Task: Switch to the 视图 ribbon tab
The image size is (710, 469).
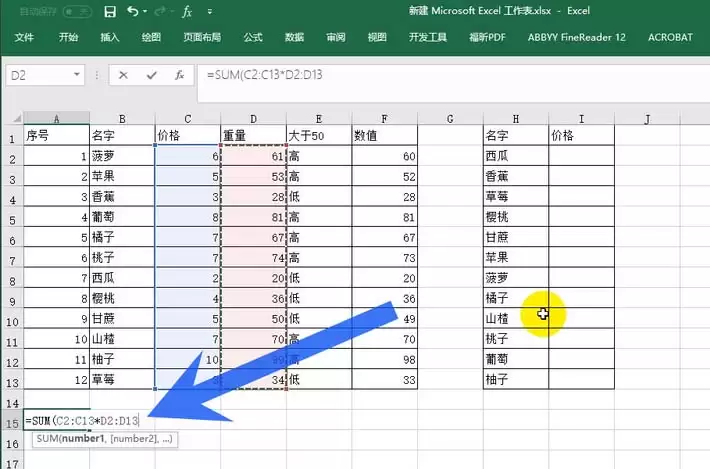Action: click(377, 38)
